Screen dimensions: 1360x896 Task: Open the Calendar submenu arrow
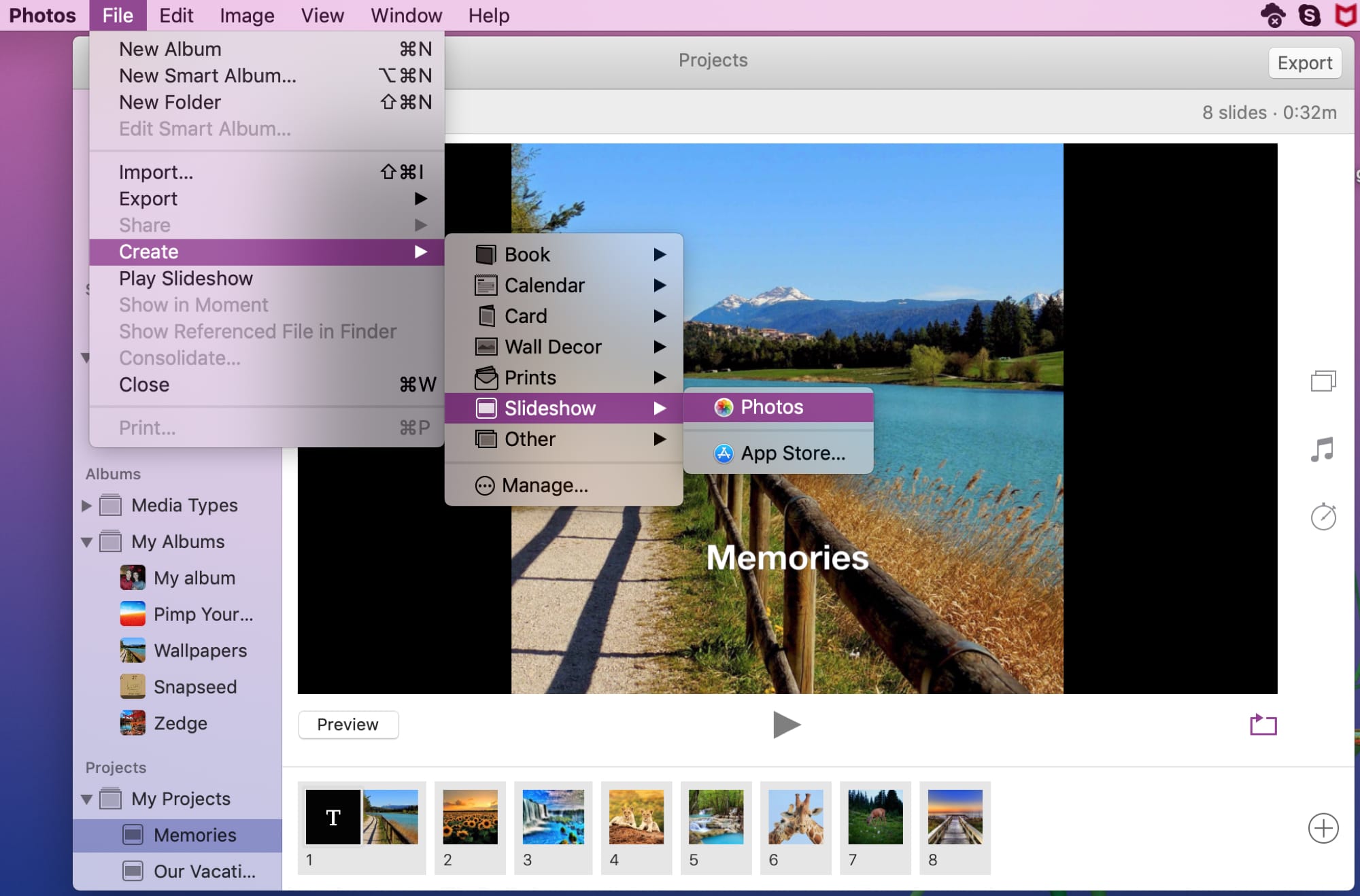pyautogui.click(x=660, y=286)
